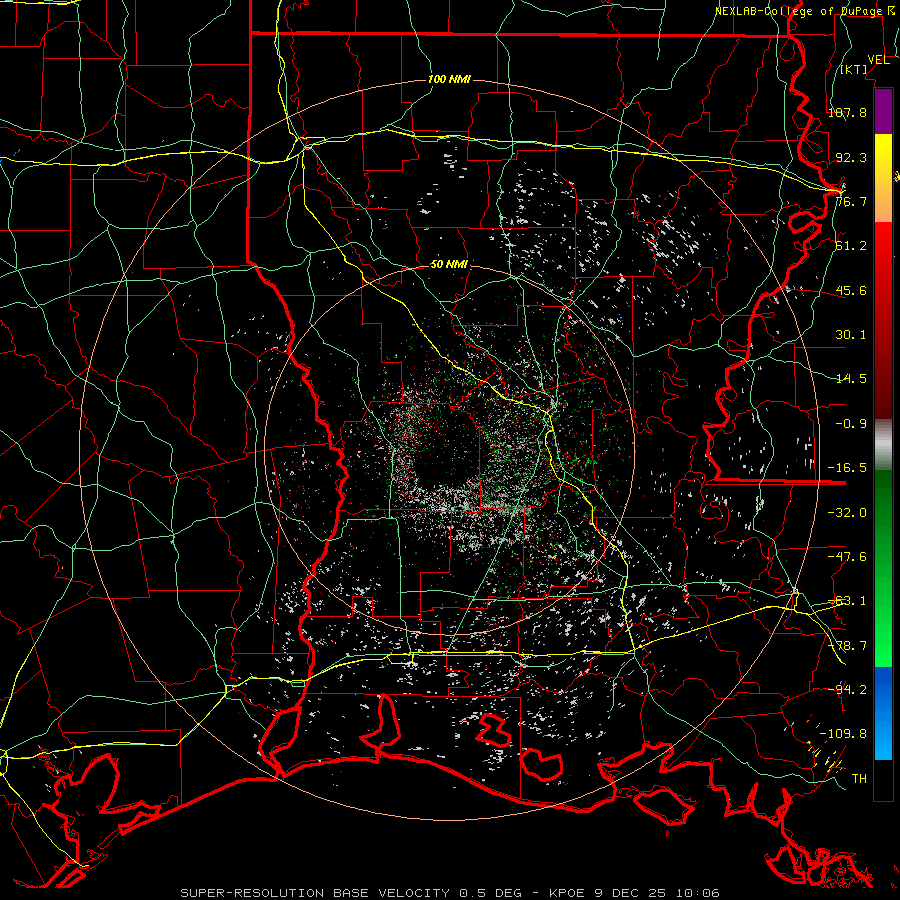
Task: Click the 100 NMI range ring label
Action: click(449, 79)
